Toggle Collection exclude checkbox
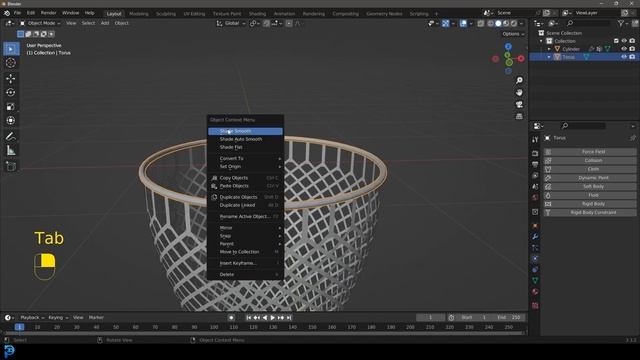The image size is (640, 360). tap(616, 41)
